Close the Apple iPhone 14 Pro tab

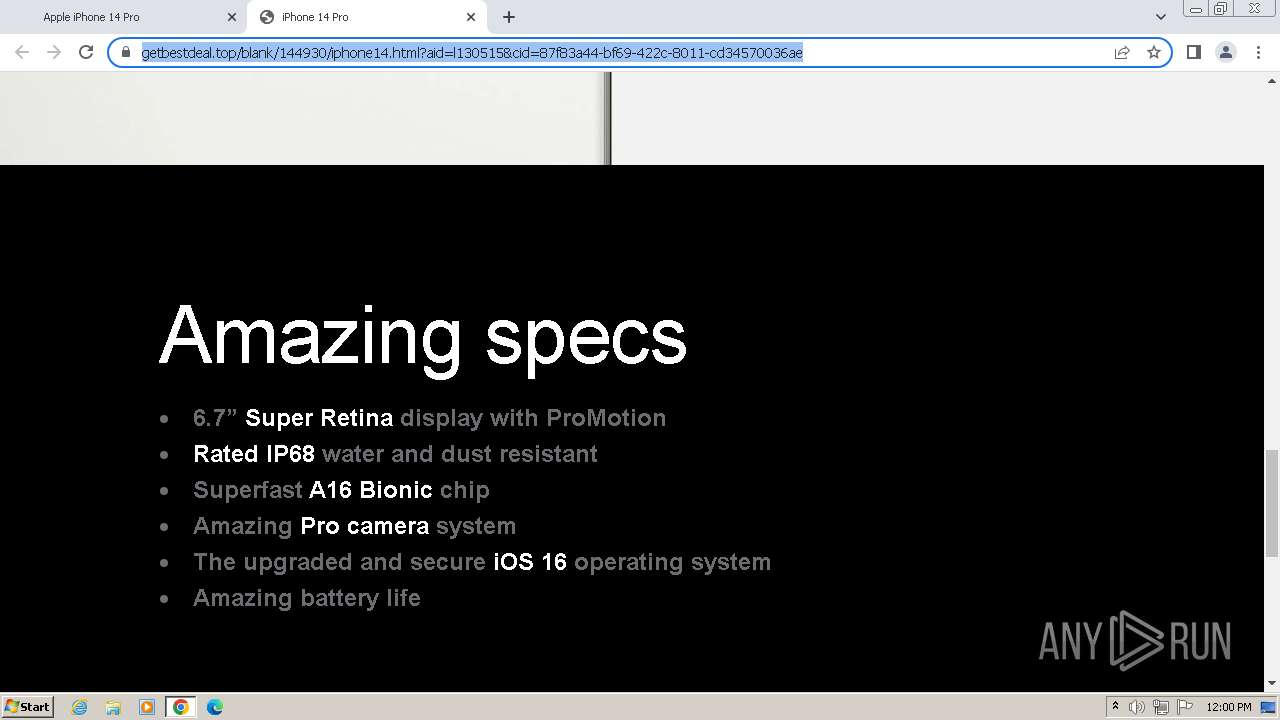(x=231, y=17)
